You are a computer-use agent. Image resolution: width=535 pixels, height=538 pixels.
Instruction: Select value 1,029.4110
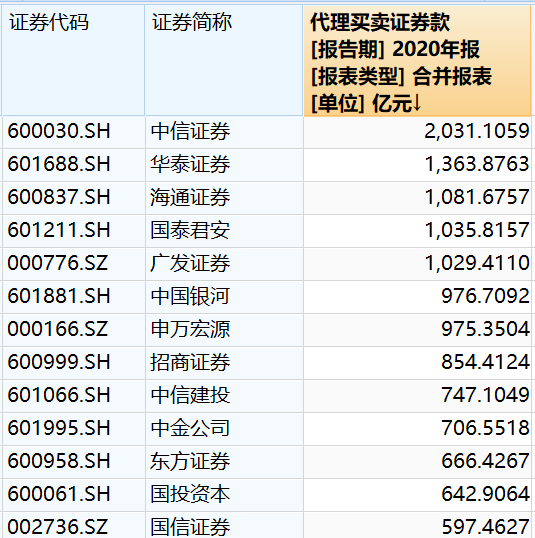pos(417,264)
